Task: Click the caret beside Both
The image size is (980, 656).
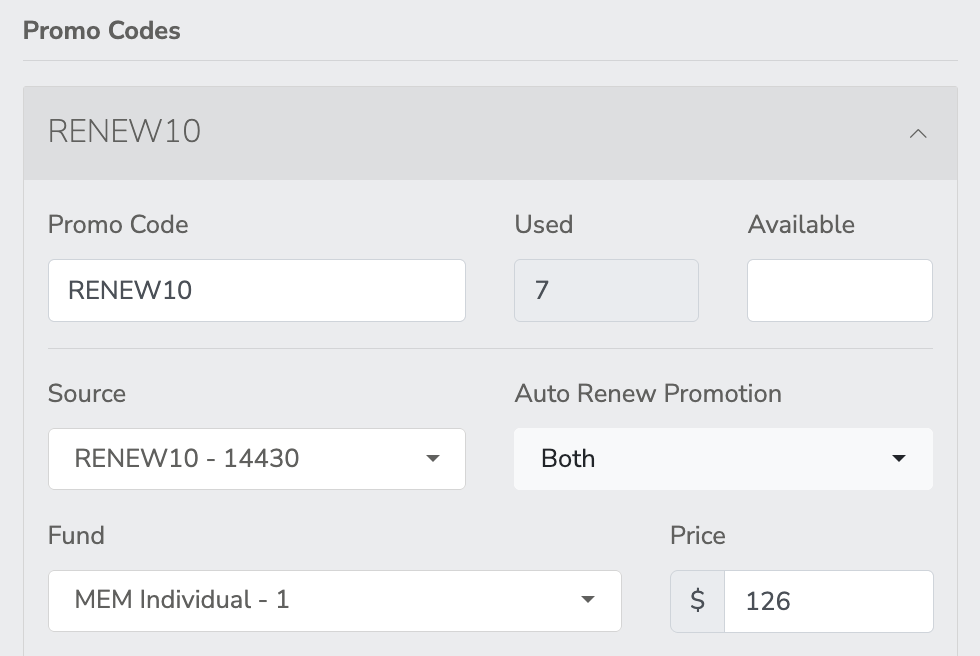Action: tap(898, 459)
